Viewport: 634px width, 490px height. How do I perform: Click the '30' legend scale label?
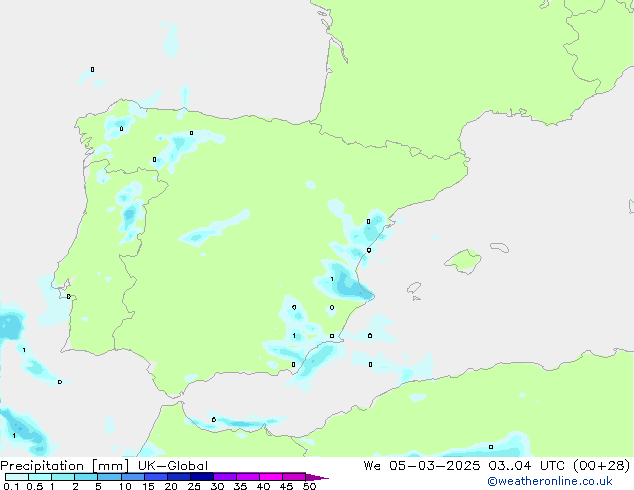click(217, 486)
